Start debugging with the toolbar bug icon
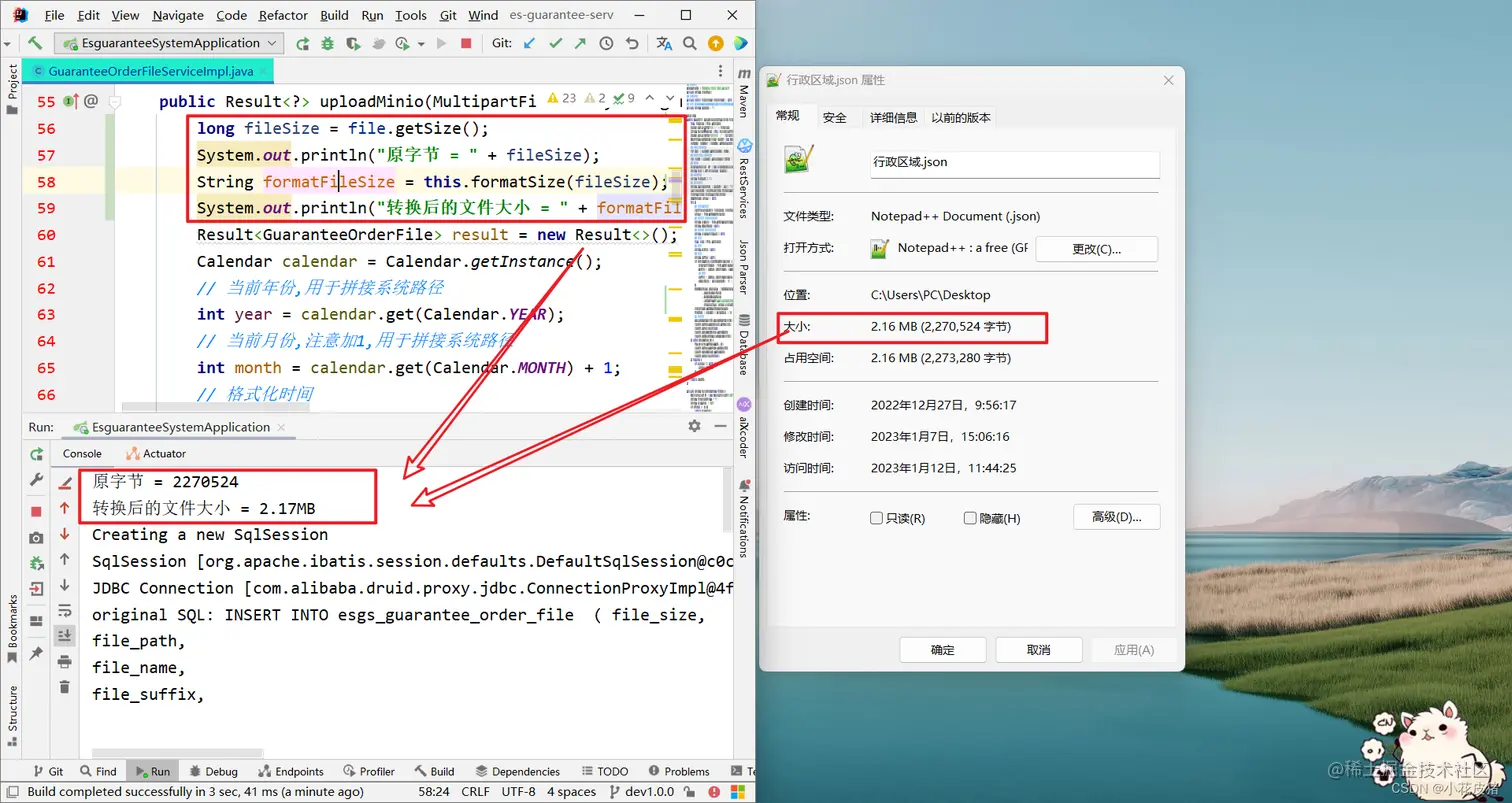This screenshot has height=803, width=1512. pyautogui.click(x=328, y=43)
